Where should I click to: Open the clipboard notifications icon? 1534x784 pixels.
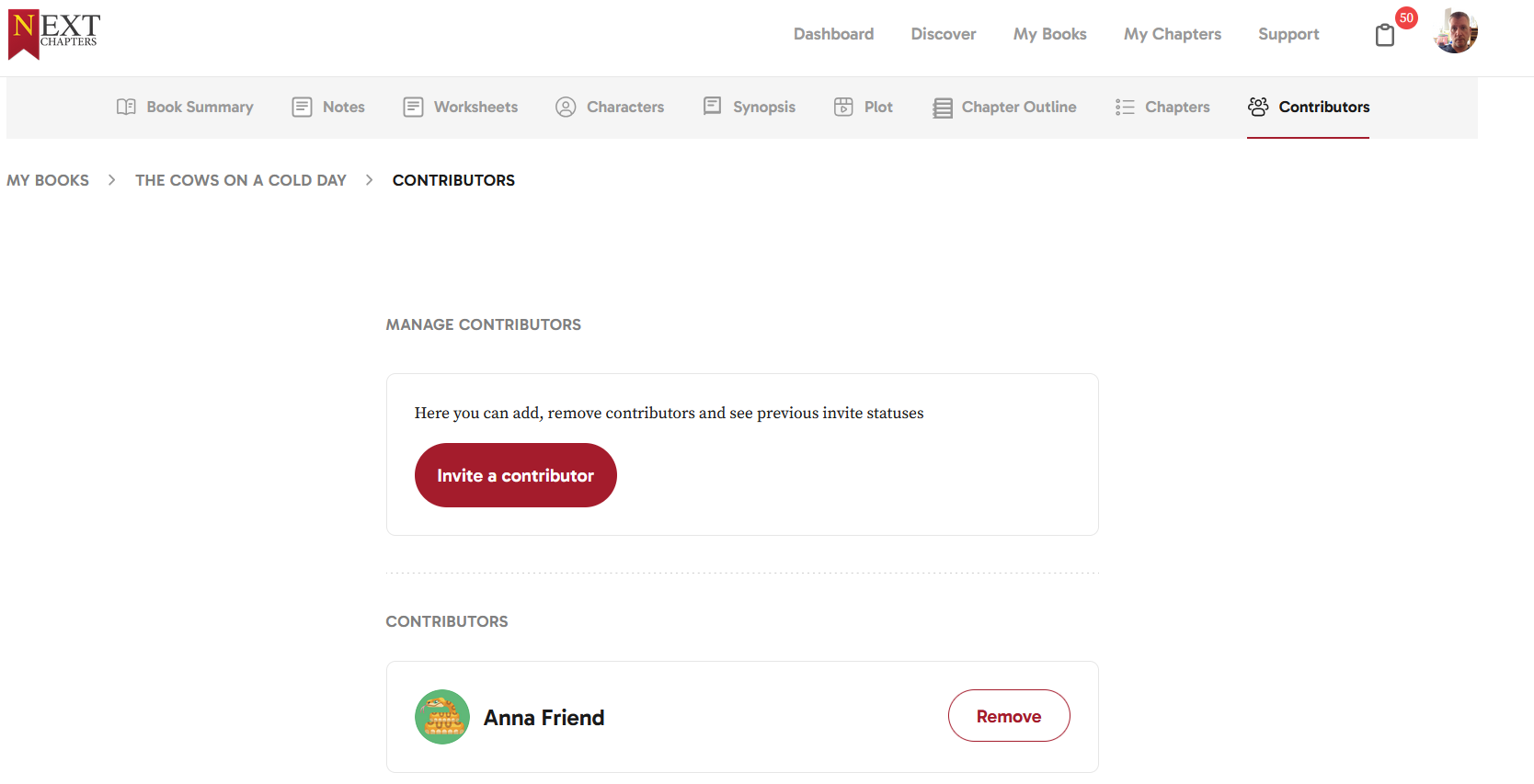coord(1385,35)
